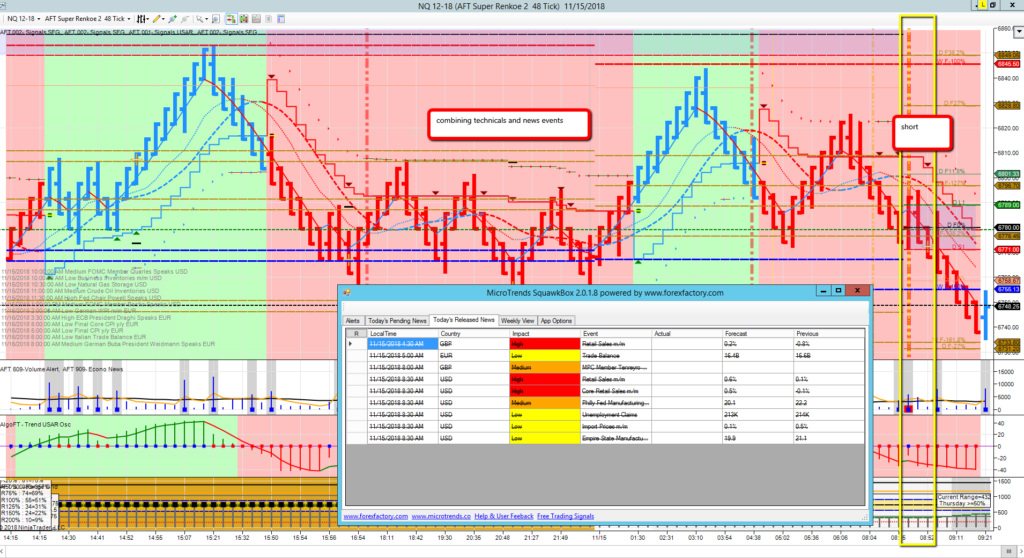
Task: Click the 6771.00 red price marker
Action: point(1007,250)
